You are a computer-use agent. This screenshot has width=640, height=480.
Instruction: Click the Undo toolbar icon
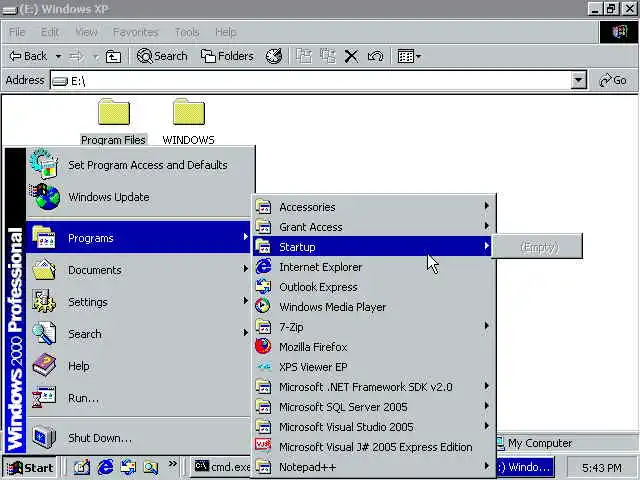point(375,56)
